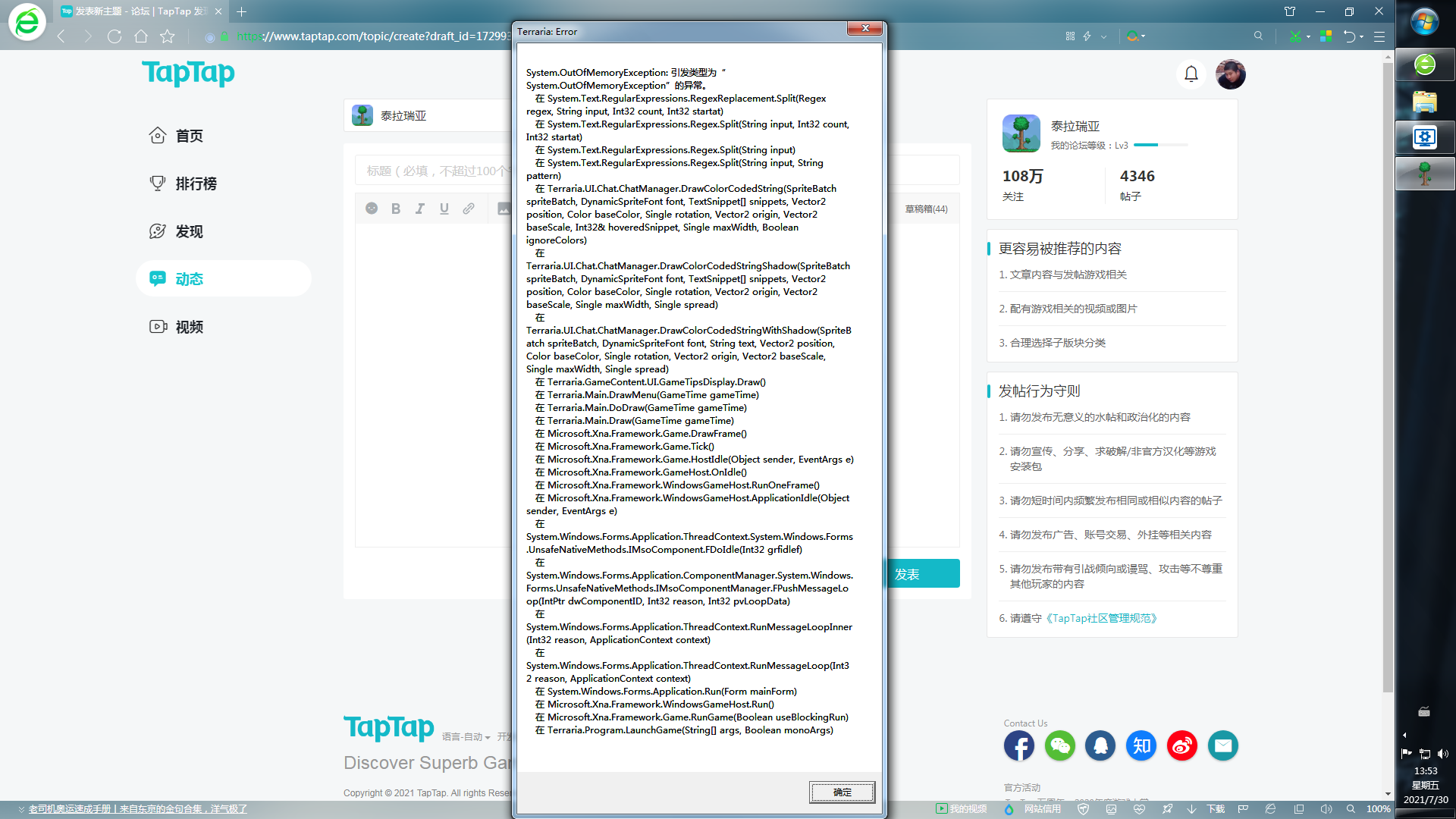This screenshot has width=1456, height=819.
Task: Open the colorful extensions grid icon
Action: coord(1326,36)
